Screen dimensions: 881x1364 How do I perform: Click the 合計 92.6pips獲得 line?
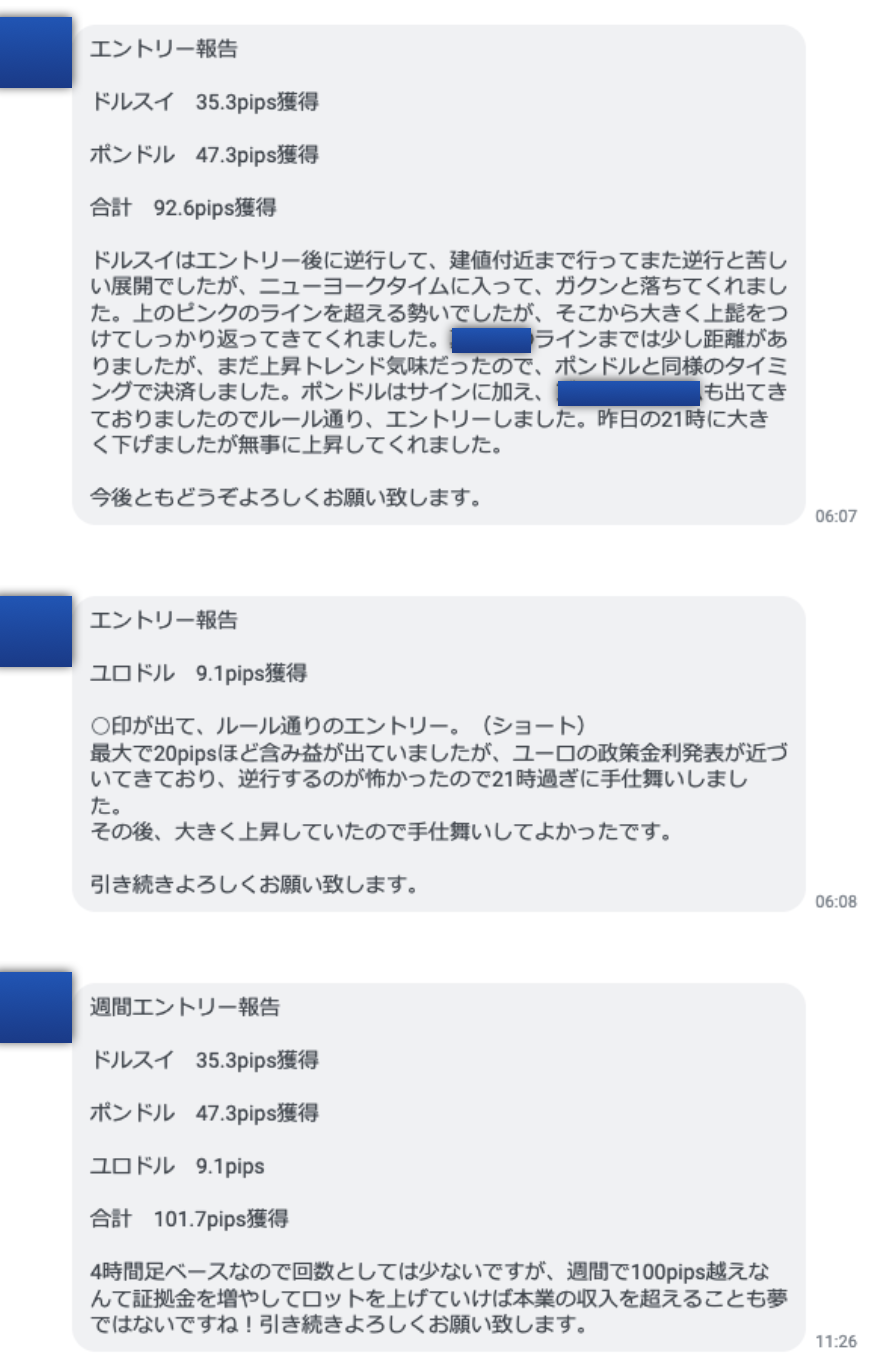point(184,209)
